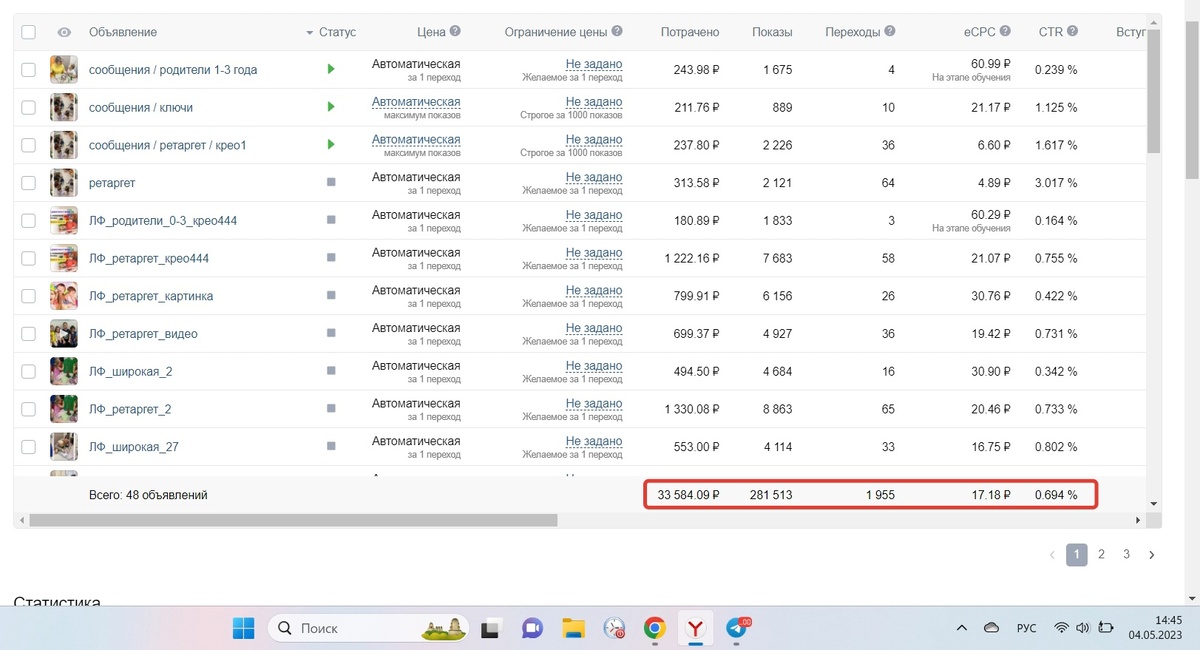
Task: Click the horizontal scrollbar under the table
Action: point(293,520)
